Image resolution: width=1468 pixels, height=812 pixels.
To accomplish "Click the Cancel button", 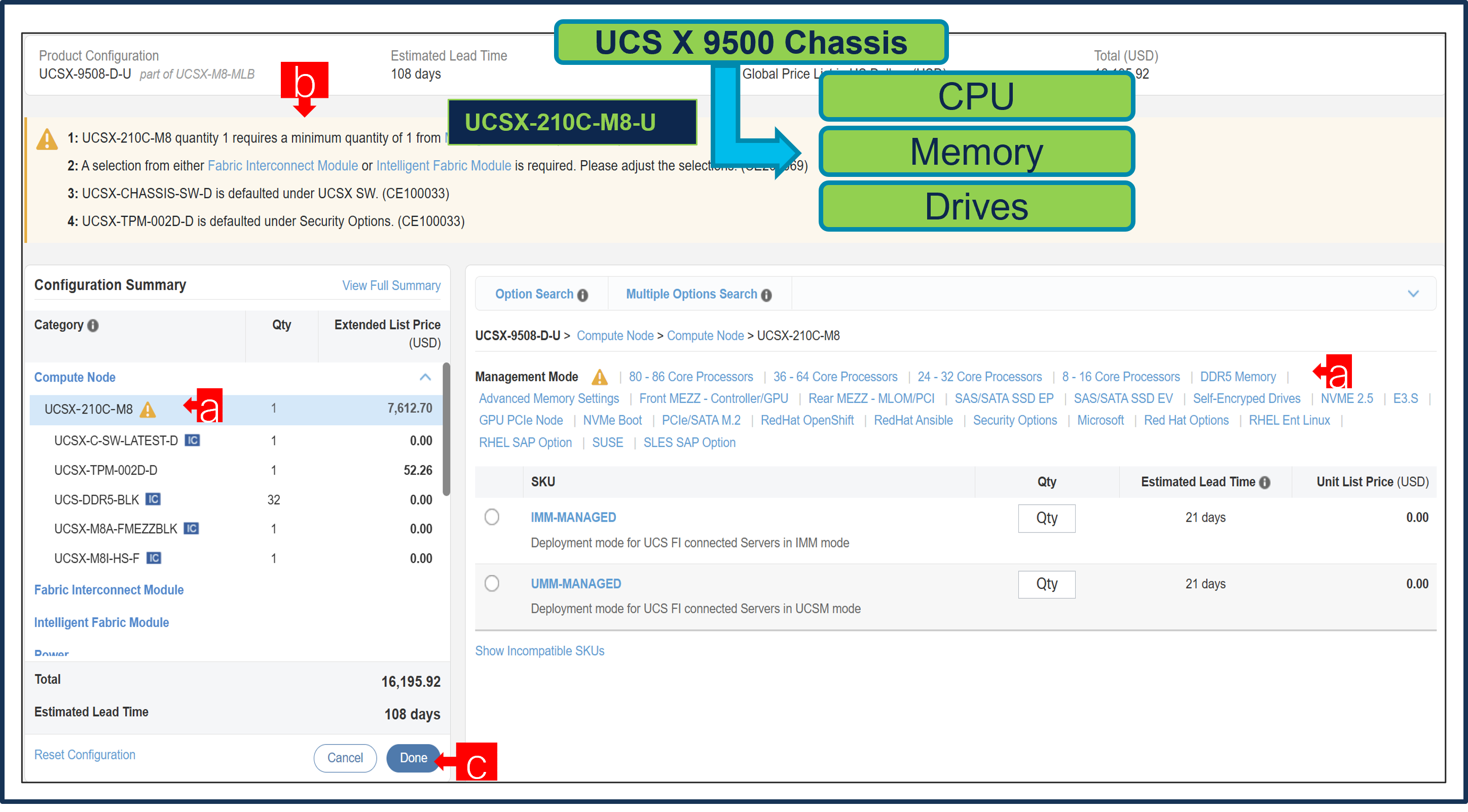I will 345,758.
